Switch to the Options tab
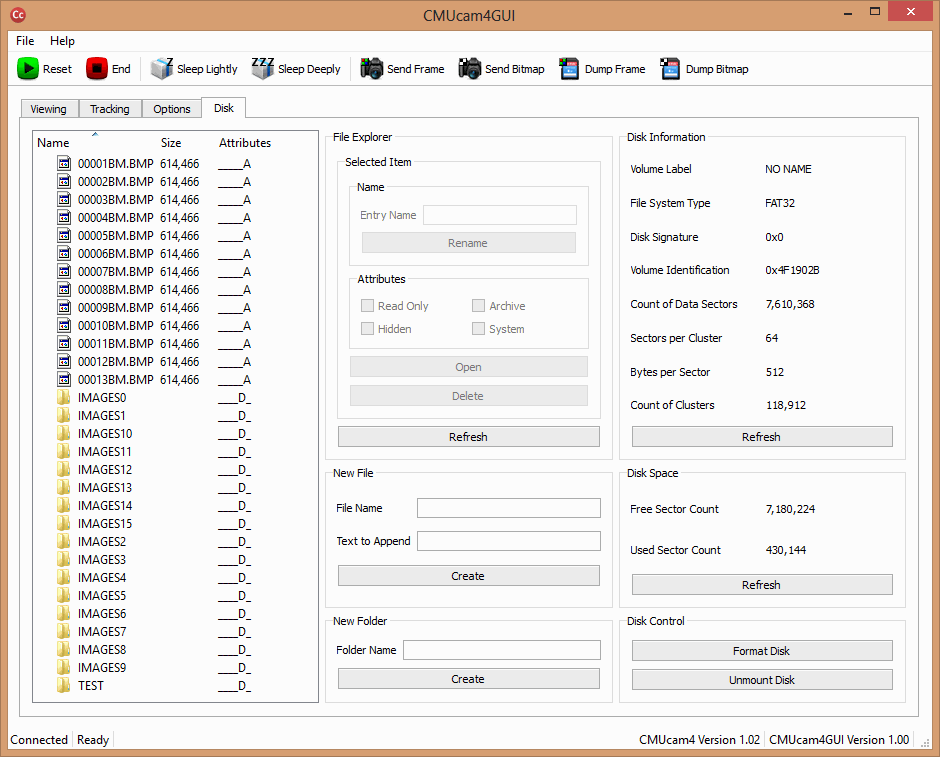Viewport: 940px width, 757px height. [x=172, y=108]
